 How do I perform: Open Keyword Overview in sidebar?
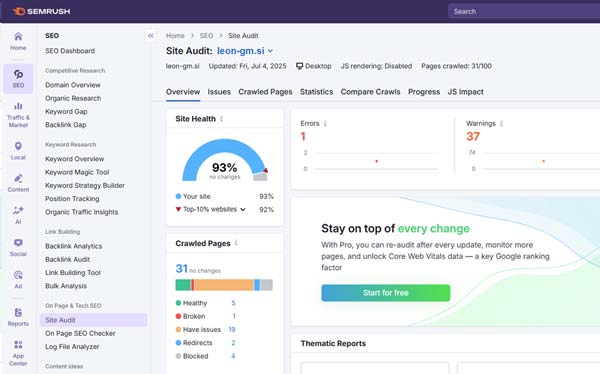coord(75,159)
